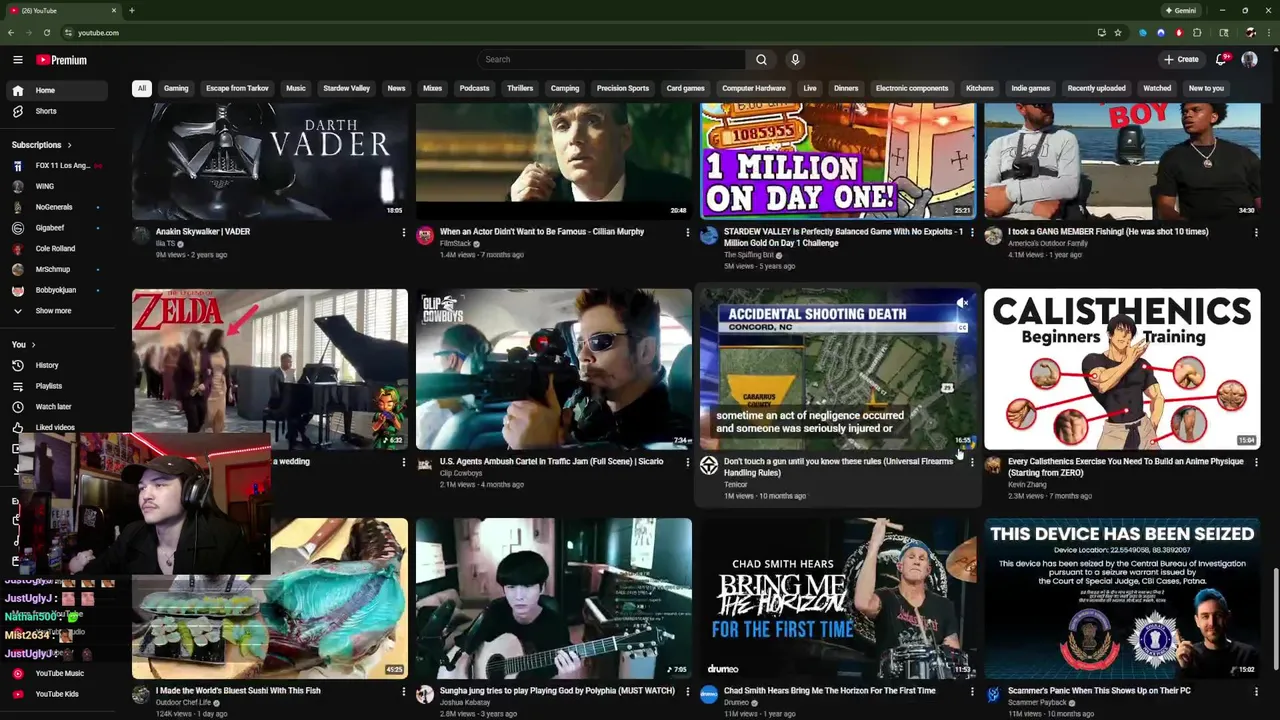Open Drumeo channel avatar
Image resolution: width=1280 pixels, height=720 pixels.
pyautogui.click(x=709, y=695)
